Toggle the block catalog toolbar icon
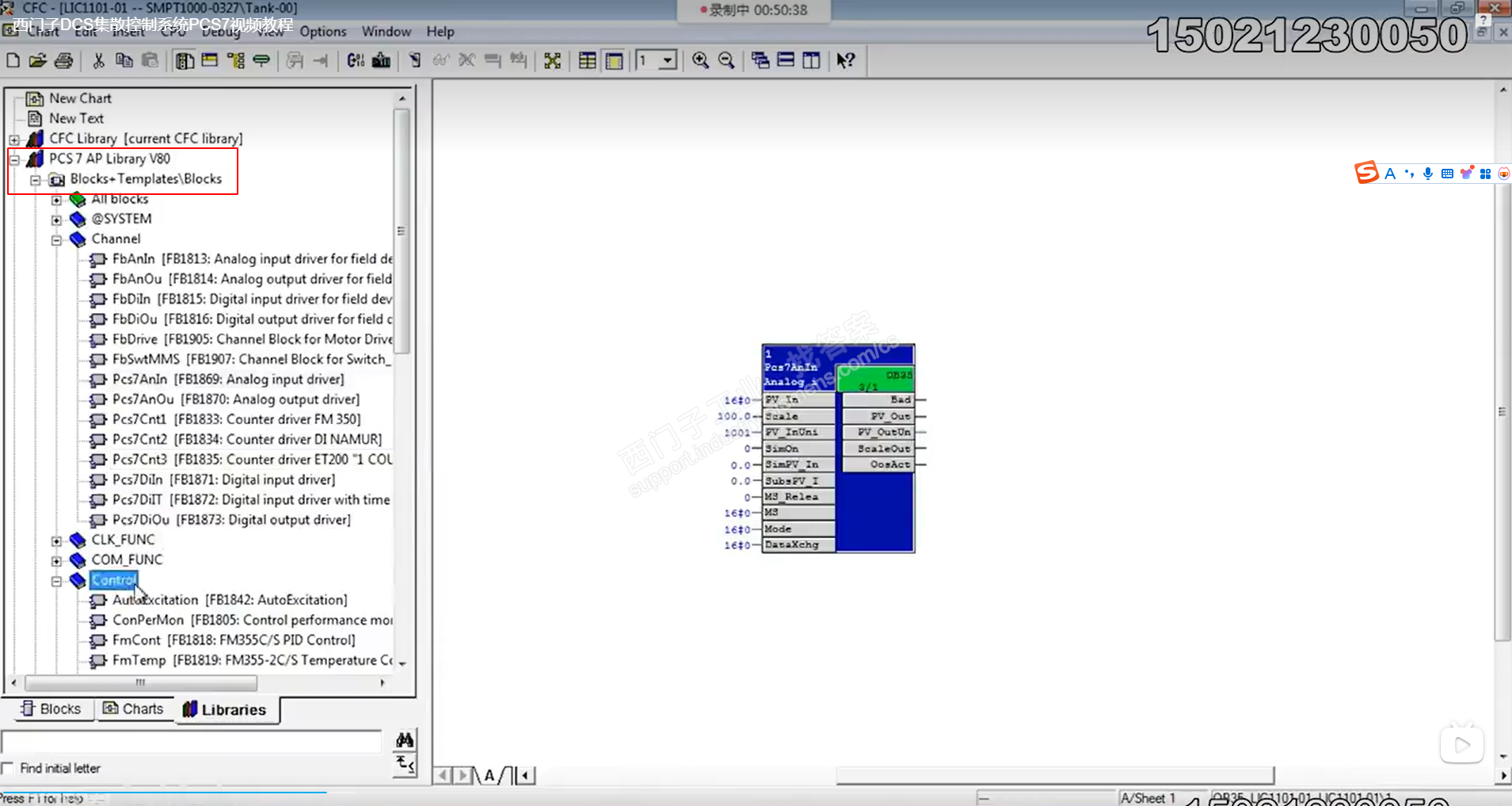This screenshot has width=1512, height=806. click(x=185, y=60)
